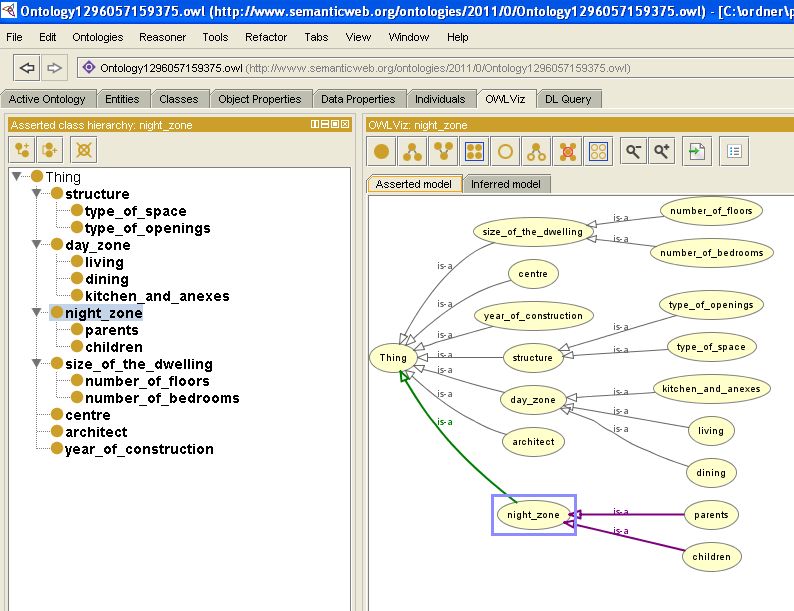Click the OWLViz Show subclasses icon

412,152
